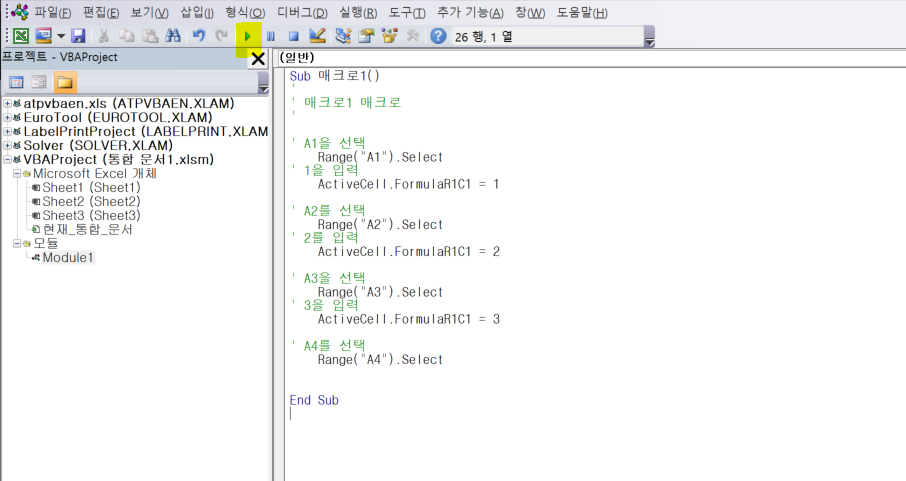Click the Insert UserForm icon
Image resolution: width=906 pixels, height=481 pixels.
44,36
